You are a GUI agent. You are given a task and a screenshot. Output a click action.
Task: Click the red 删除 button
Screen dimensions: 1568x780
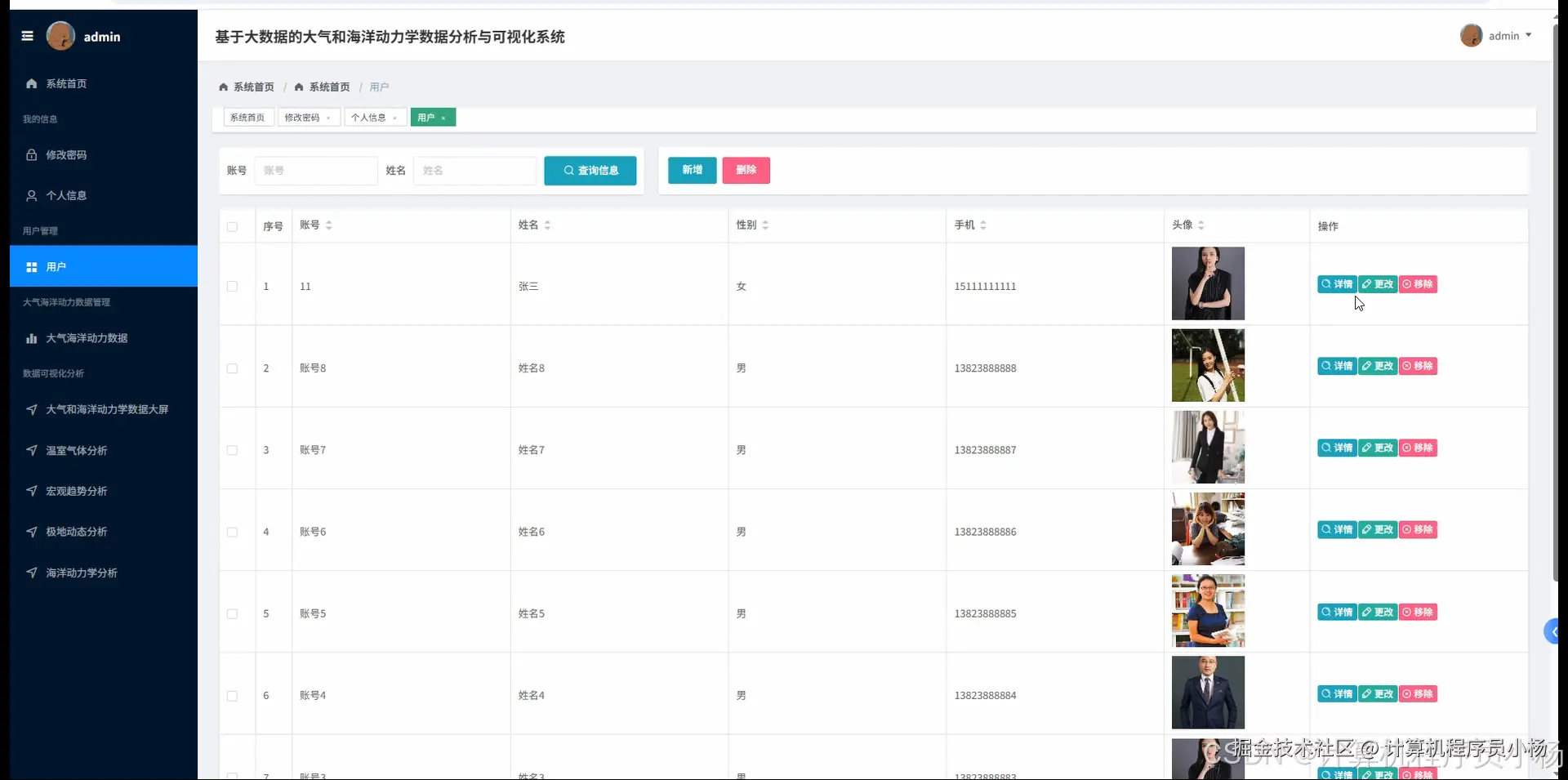pyautogui.click(x=746, y=170)
